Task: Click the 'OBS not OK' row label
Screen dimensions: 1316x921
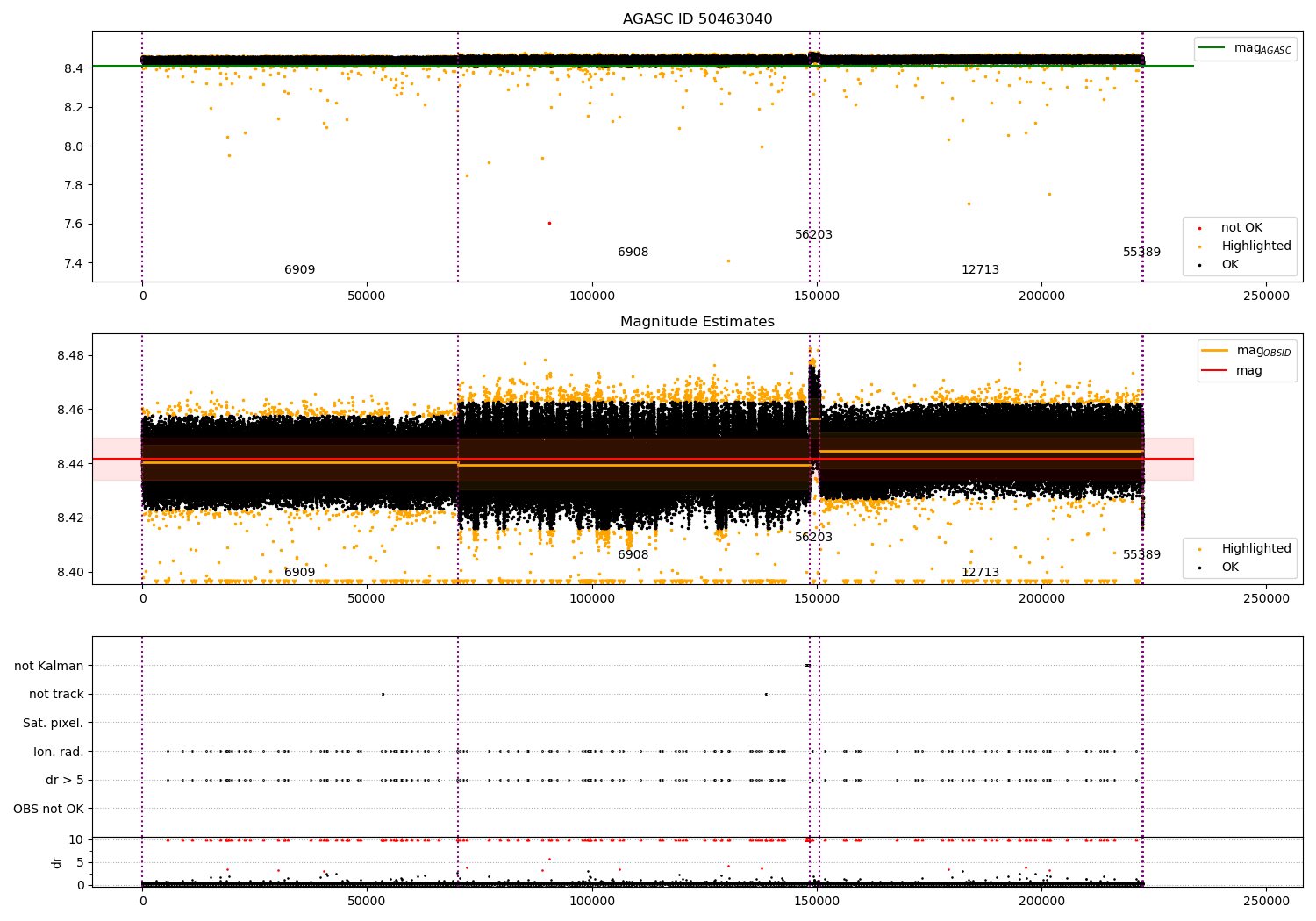Action: [x=48, y=809]
